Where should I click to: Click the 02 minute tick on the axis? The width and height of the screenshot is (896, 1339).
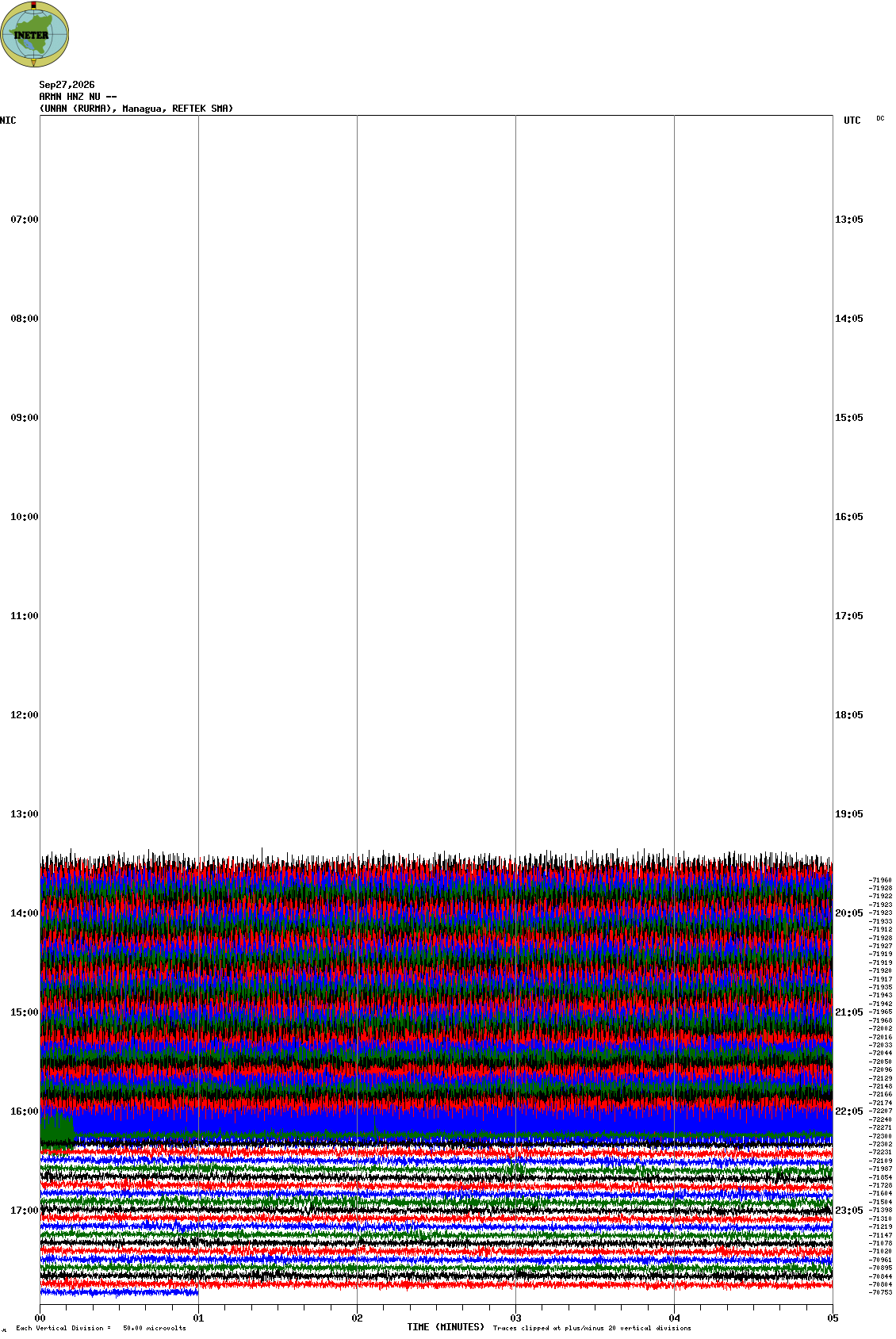[358, 1318]
